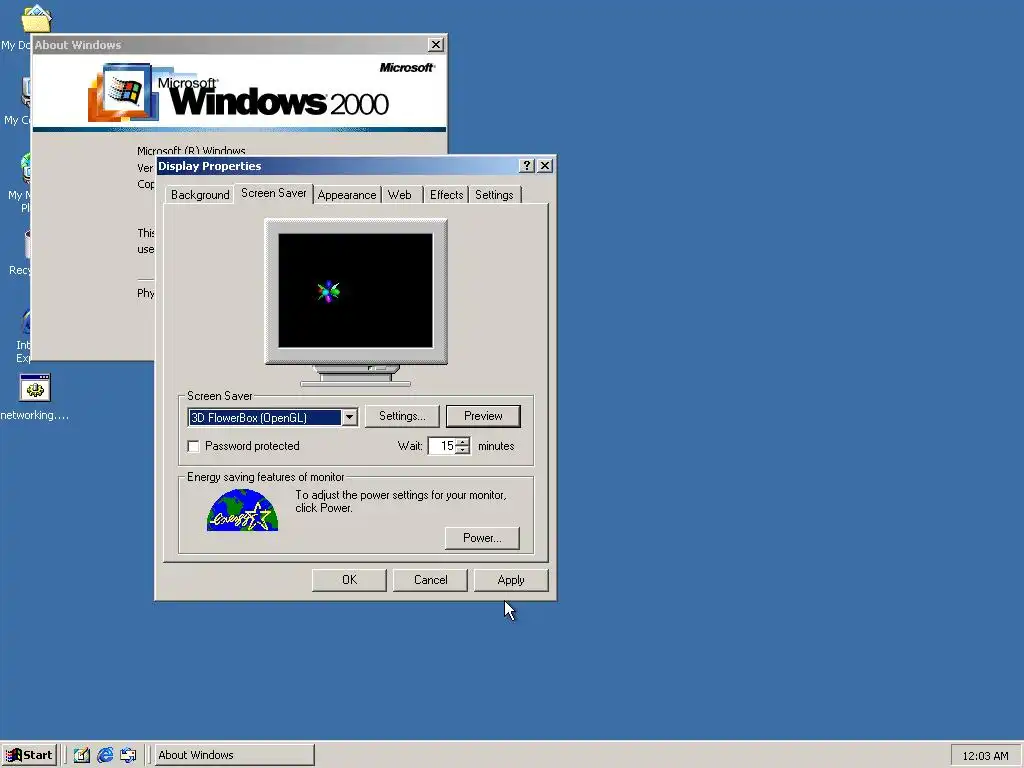This screenshot has height=768, width=1024.
Task: Click the Windows 2000 logo in About Windows
Action: point(239,92)
